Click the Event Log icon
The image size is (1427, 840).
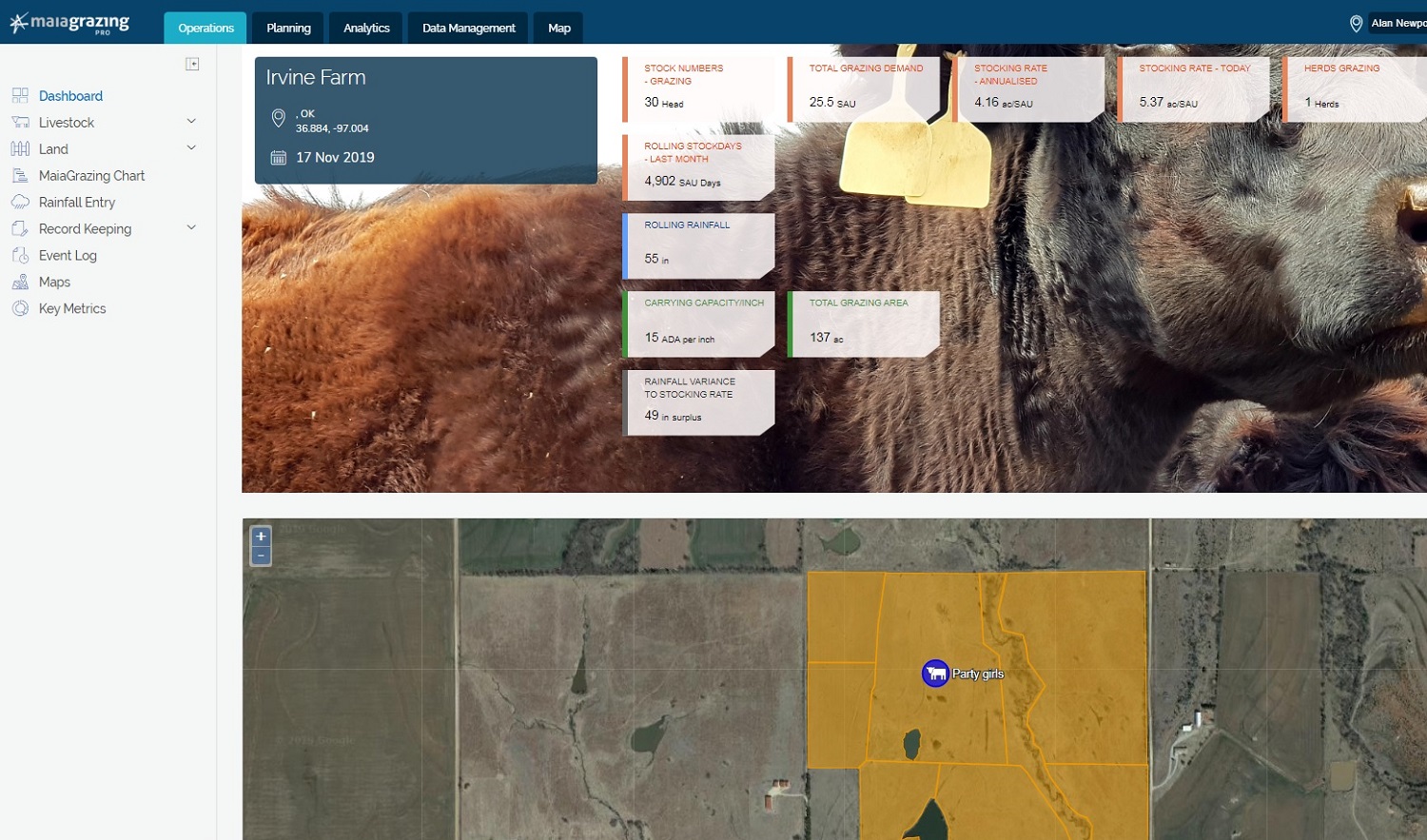click(20, 256)
